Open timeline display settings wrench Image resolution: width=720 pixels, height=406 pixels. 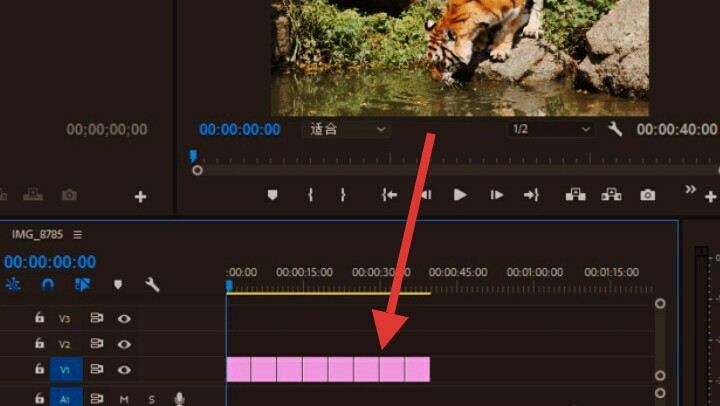[152, 285]
